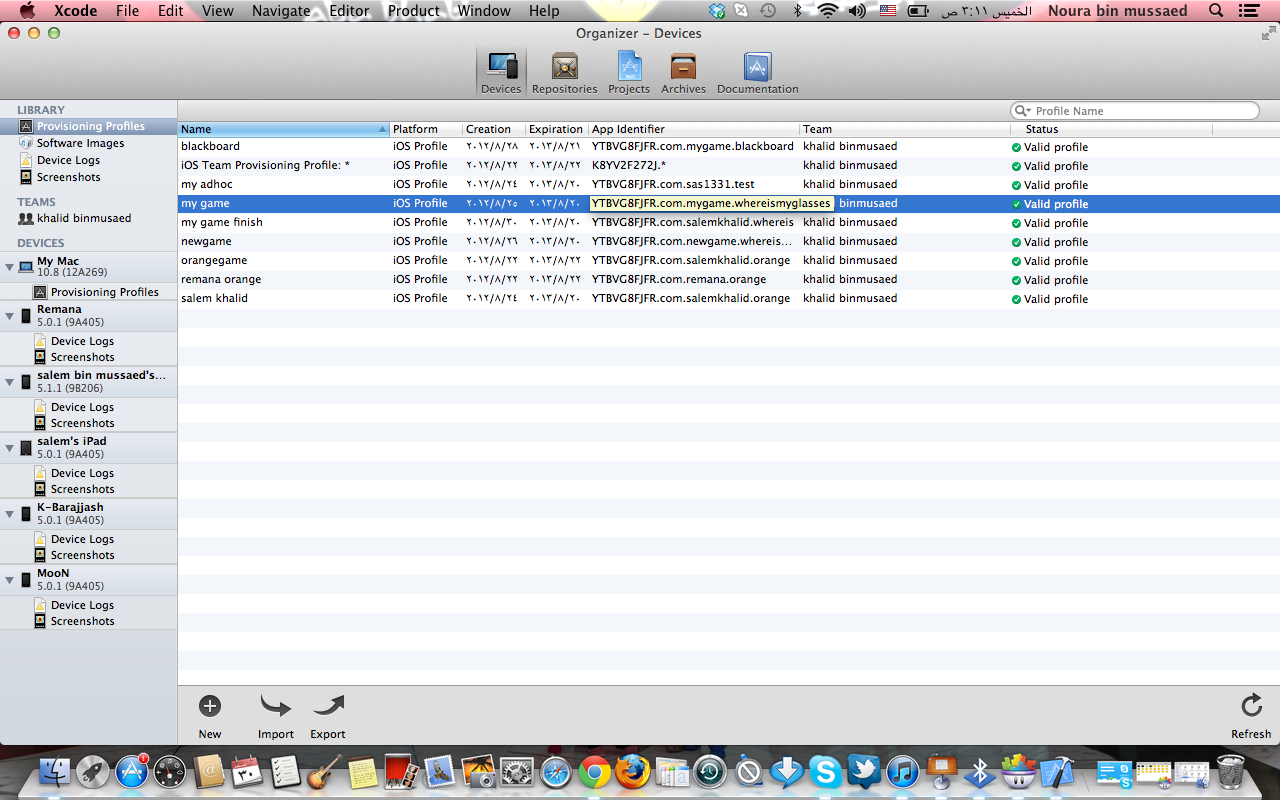1280x800 pixels.
Task: Open the Archives section
Action: point(684,73)
